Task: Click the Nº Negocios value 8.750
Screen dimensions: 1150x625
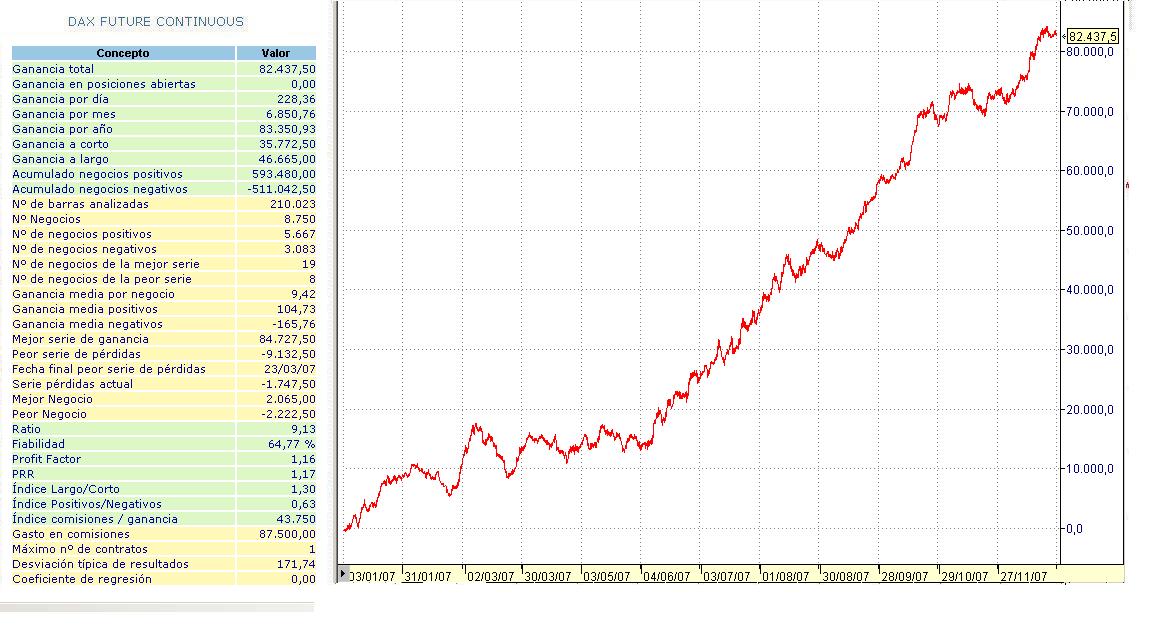Action: point(299,219)
